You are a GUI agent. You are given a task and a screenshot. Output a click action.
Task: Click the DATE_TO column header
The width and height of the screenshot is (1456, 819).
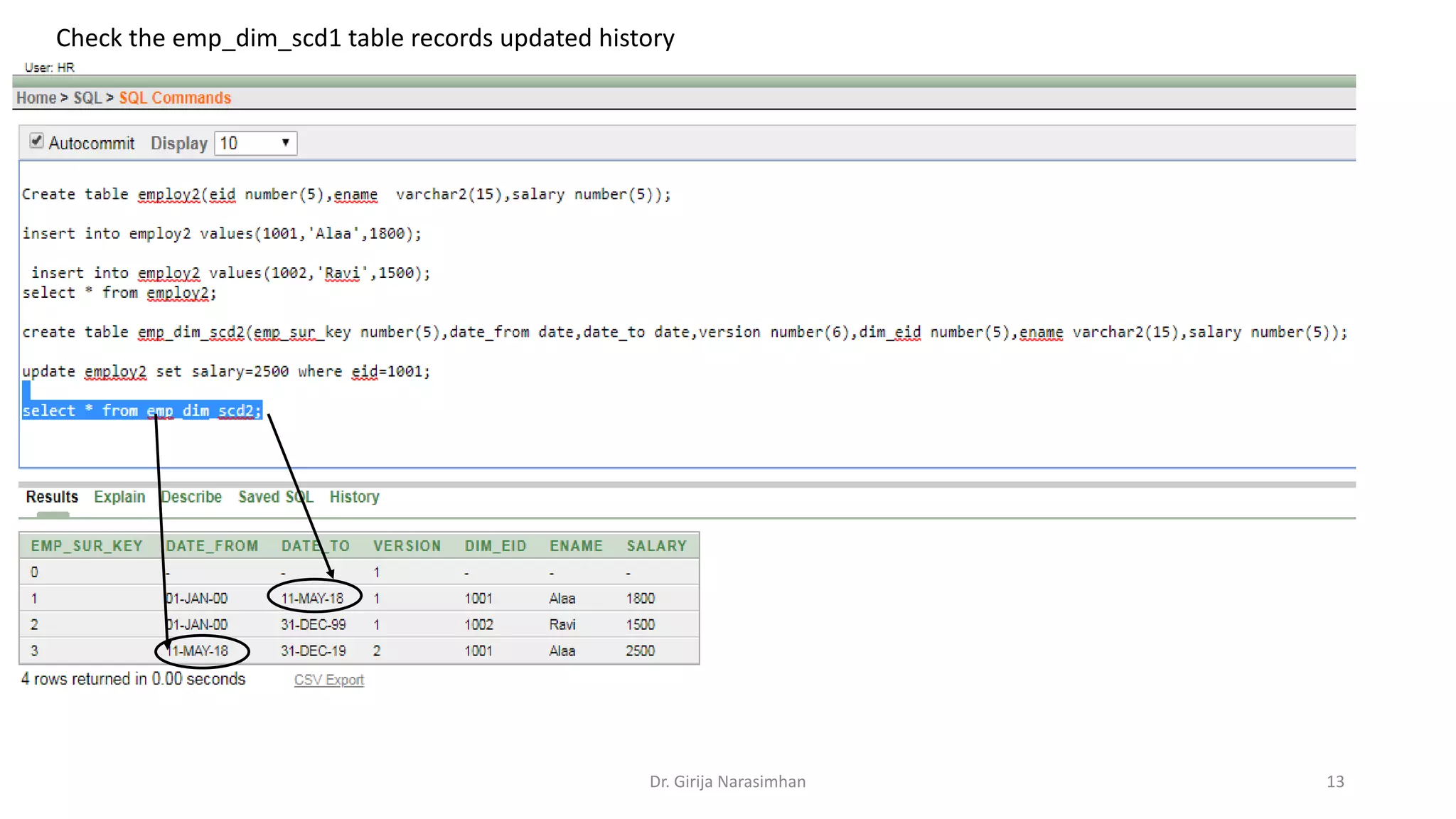pos(316,546)
